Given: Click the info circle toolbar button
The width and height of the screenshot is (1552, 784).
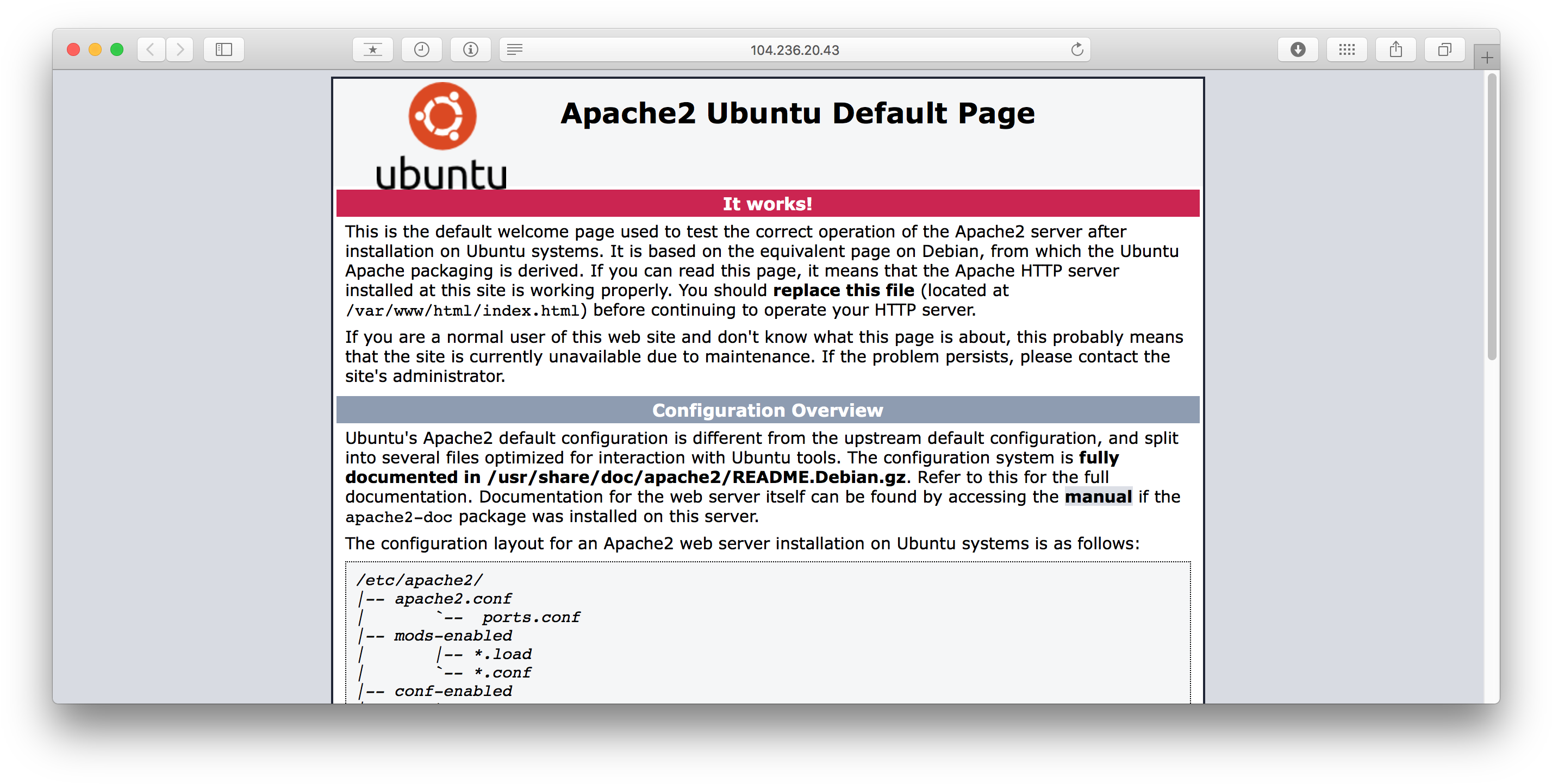Looking at the screenshot, I should (471, 49).
